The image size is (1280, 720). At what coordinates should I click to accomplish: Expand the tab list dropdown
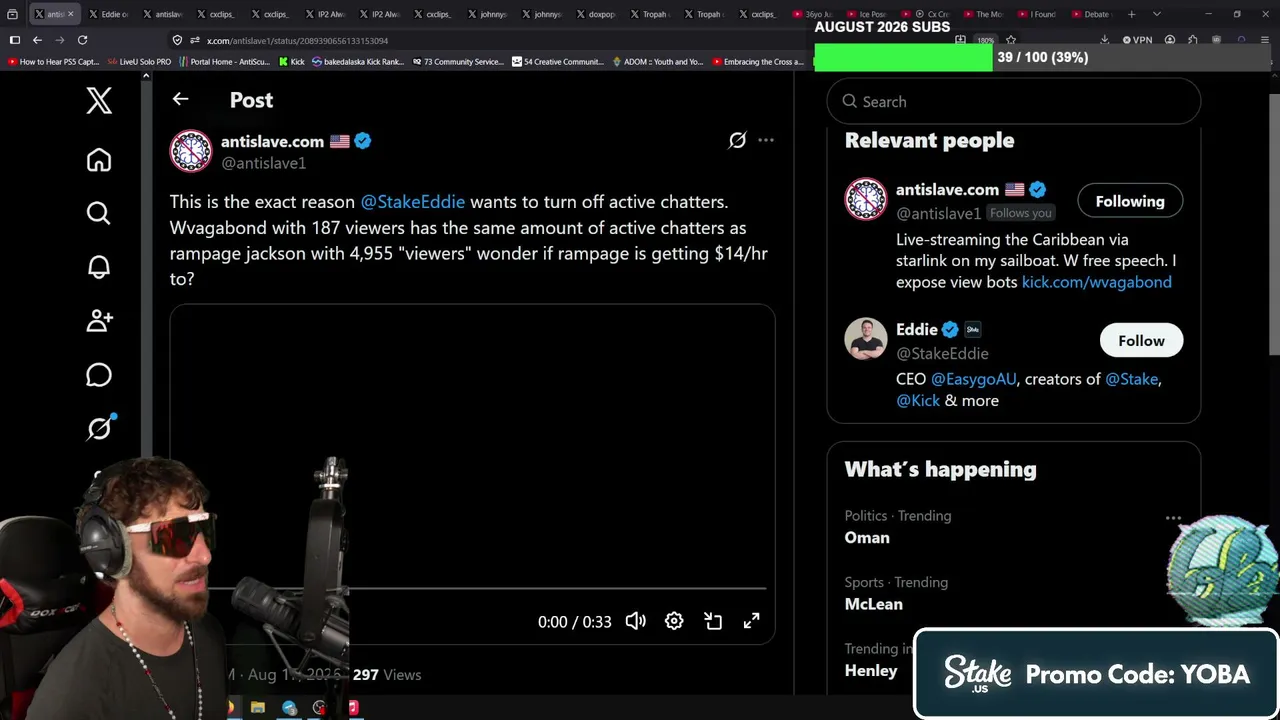click(1157, 14)
